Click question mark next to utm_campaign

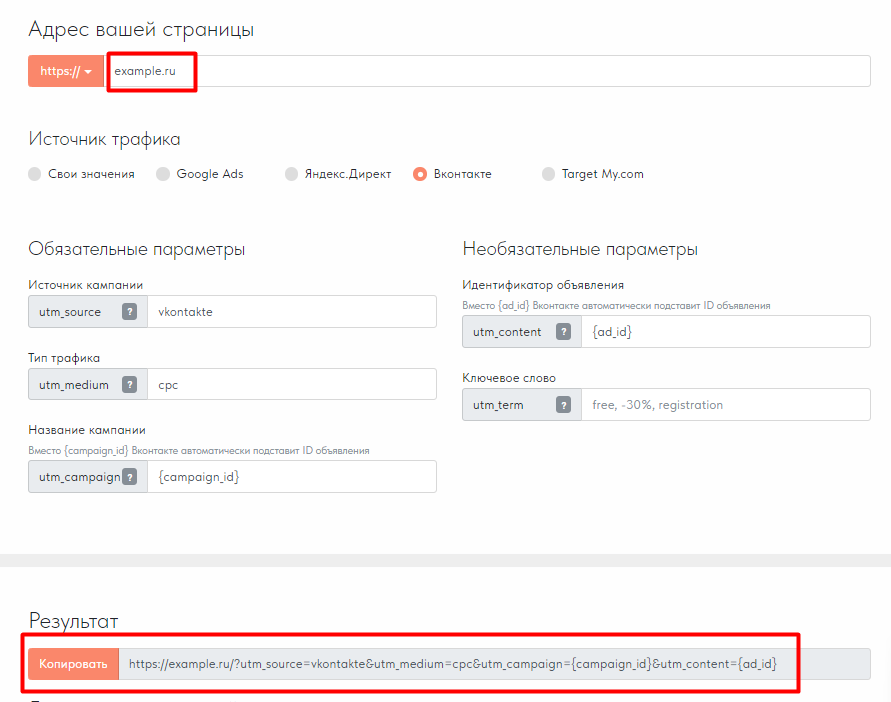point(129,477)
